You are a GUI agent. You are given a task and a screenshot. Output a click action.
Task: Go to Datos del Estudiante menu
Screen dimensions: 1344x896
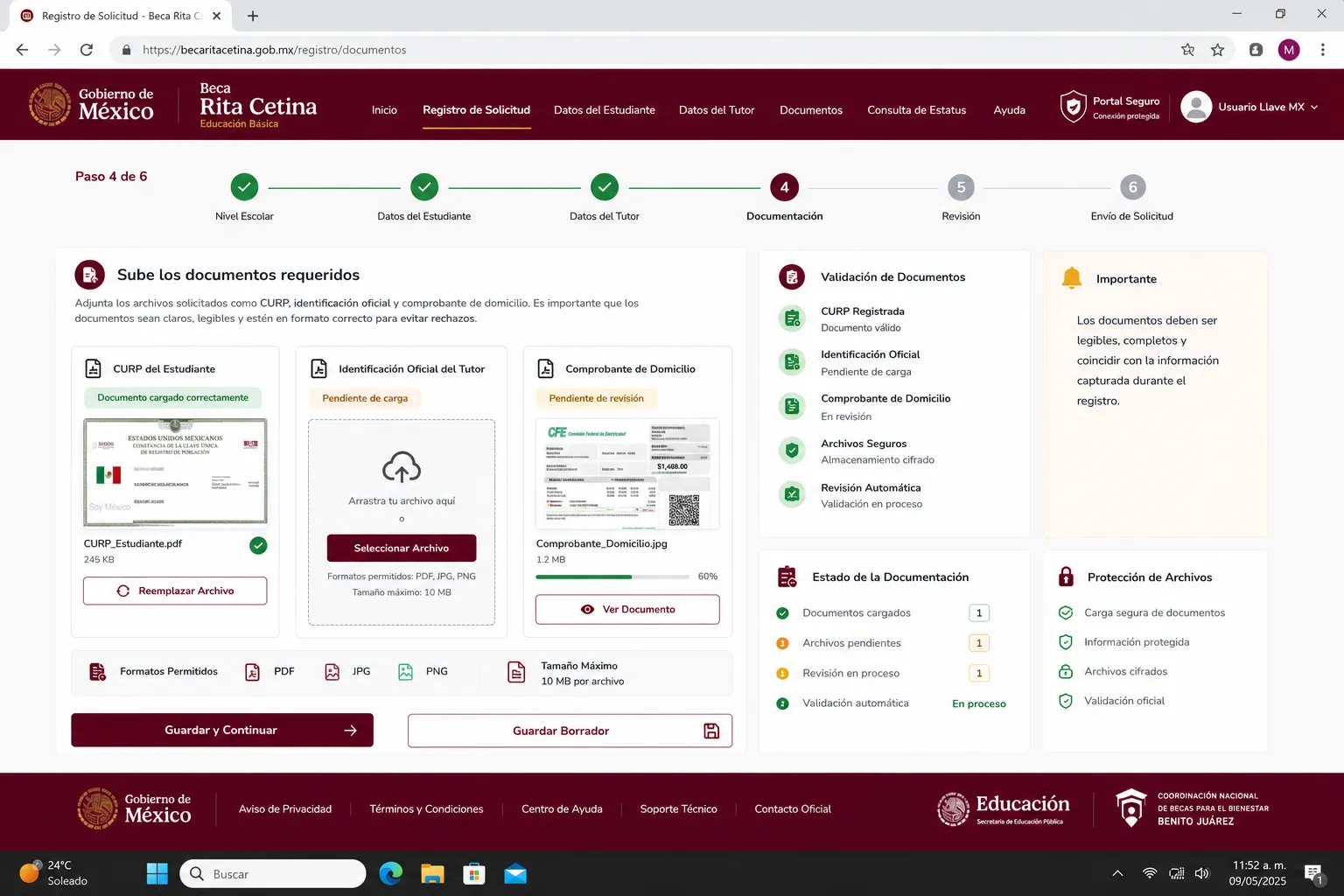pos(605,110)
